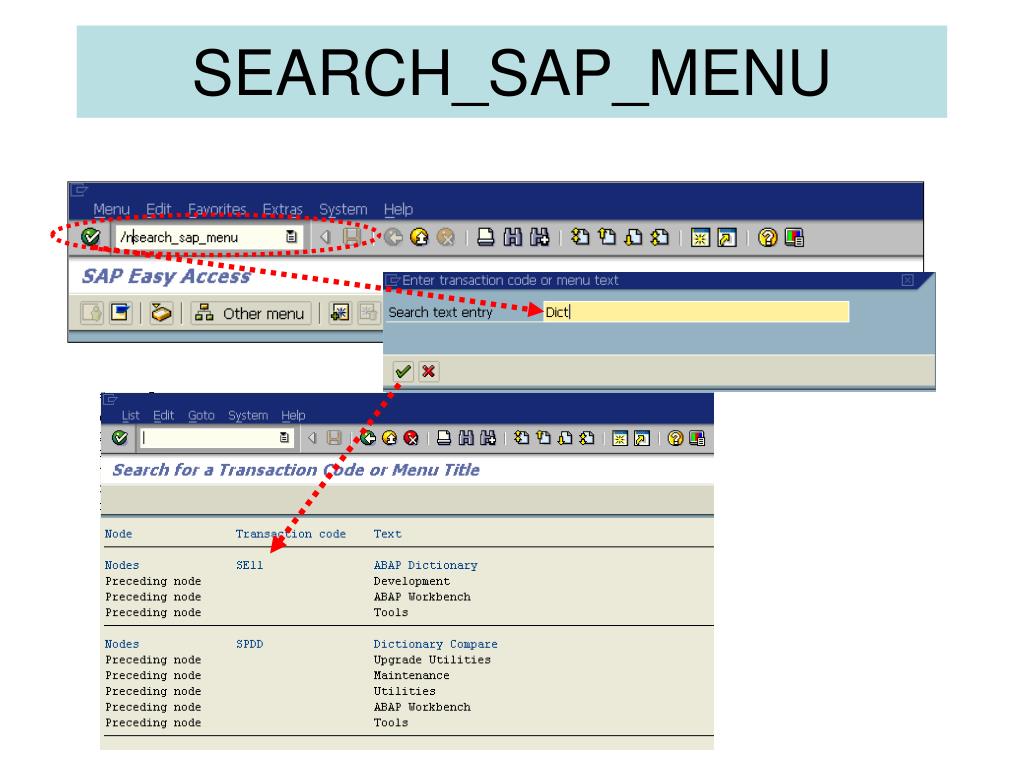Viewport: 1024px width, 768px height.
Task: Click Dictionary Compare text in results
Action: (x=436, y=644)
